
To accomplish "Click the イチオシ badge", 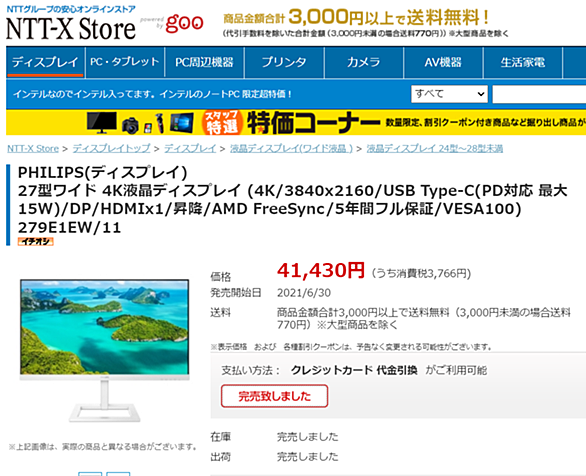I will point(36,242).
